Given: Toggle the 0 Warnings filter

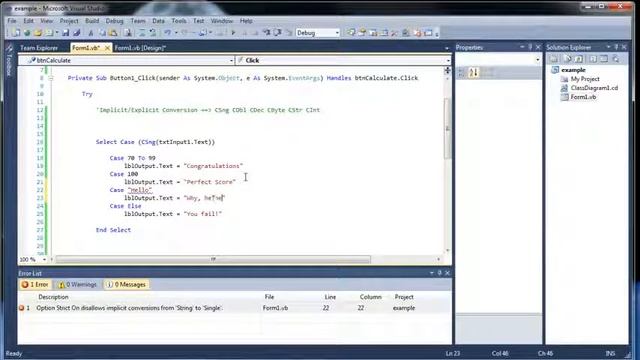Looking at the screenshot, I should click(78, 284).
